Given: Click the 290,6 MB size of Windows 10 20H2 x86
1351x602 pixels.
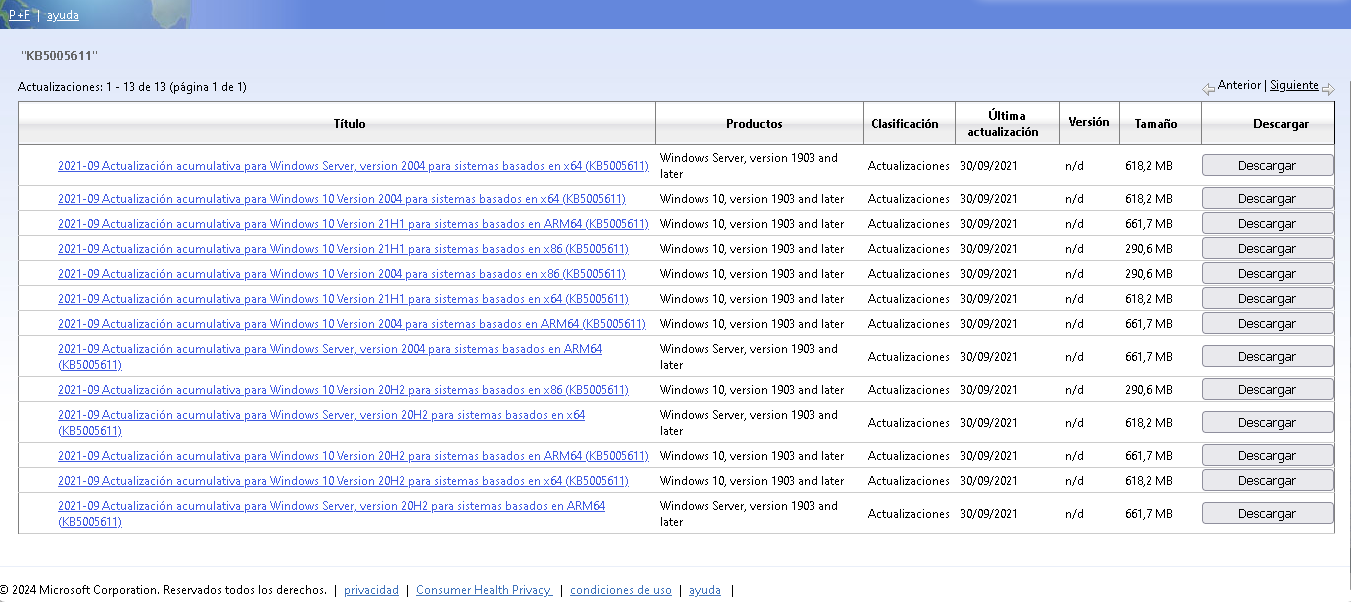Looking at the screenshot, I should tap(1149, 390).
